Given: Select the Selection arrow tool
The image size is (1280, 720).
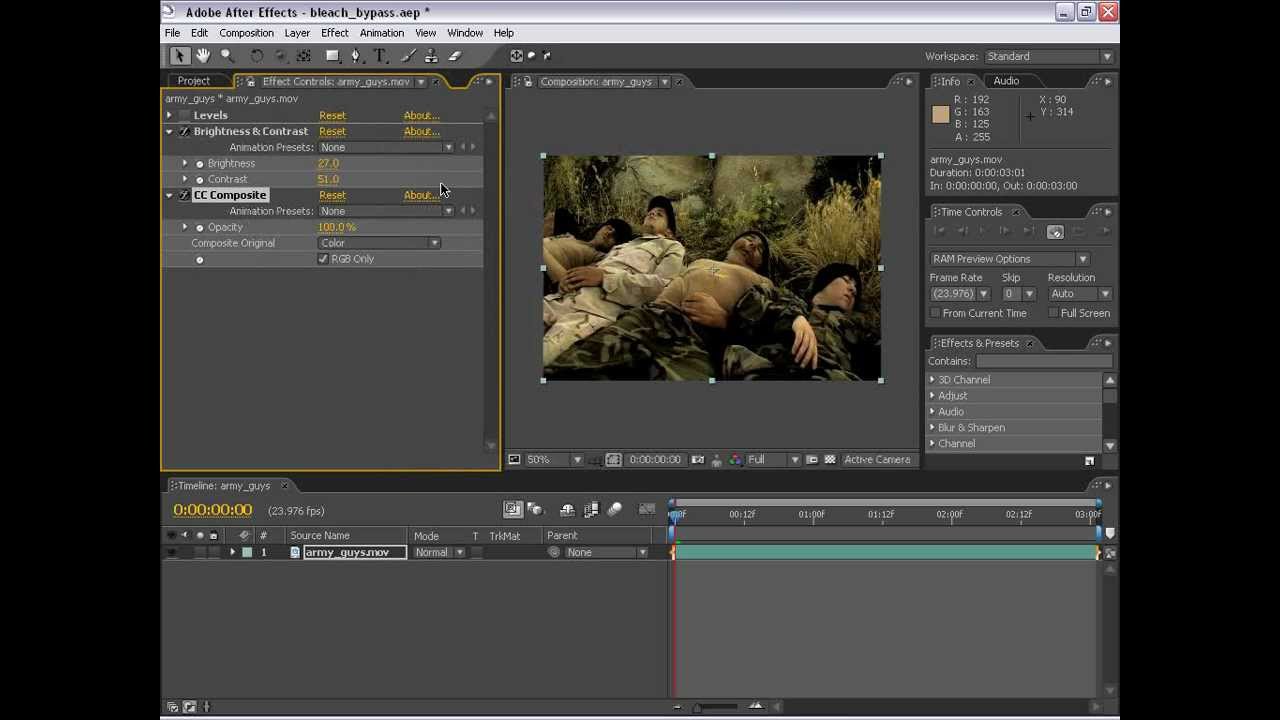Looking at the screenshot, I should pyautogui.click(x=179, y=56).
